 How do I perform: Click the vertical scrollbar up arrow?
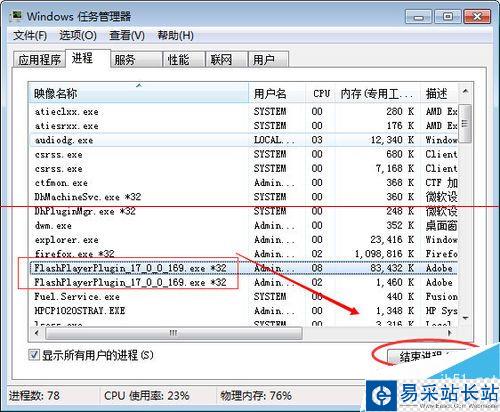coord(466,91)
